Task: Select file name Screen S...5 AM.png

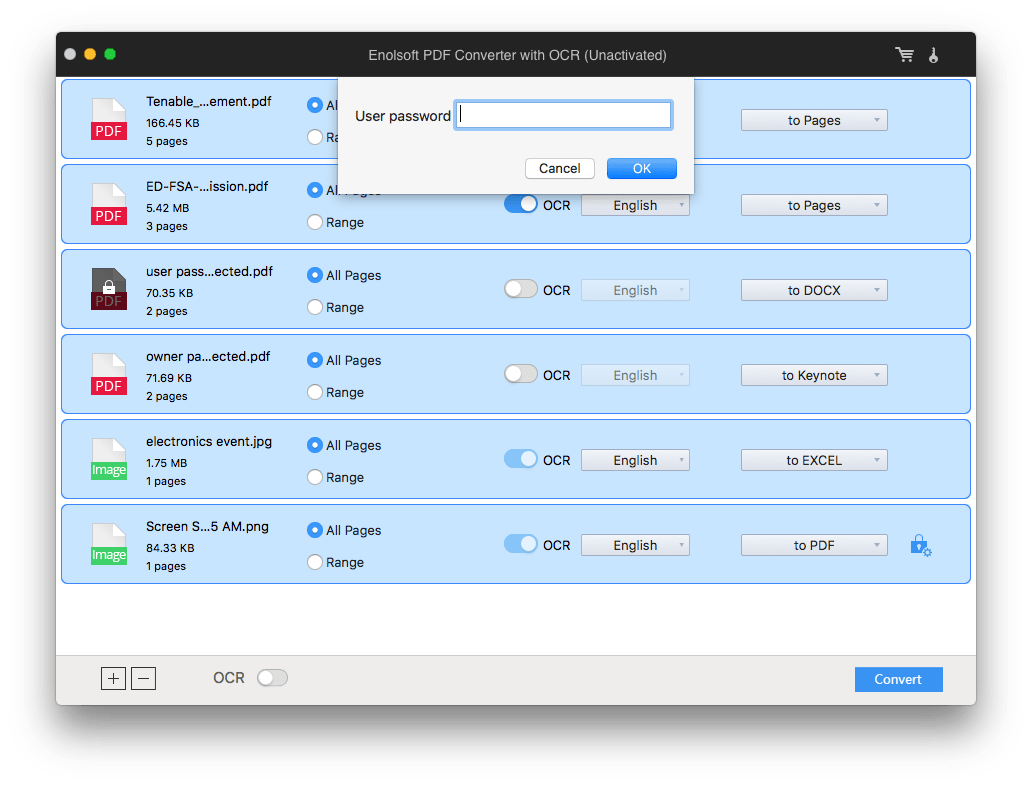Action: [x=207, y=526]
